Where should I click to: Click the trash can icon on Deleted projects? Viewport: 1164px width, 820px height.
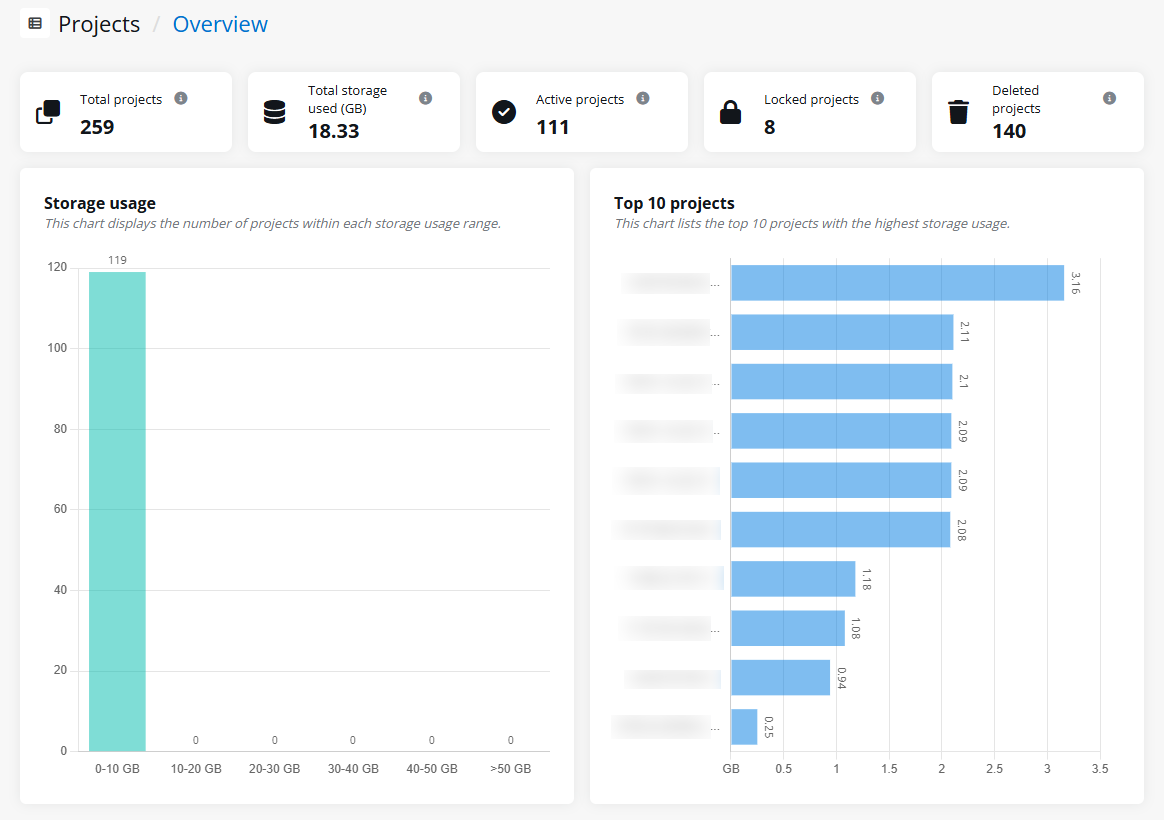[x=959, y=112]
